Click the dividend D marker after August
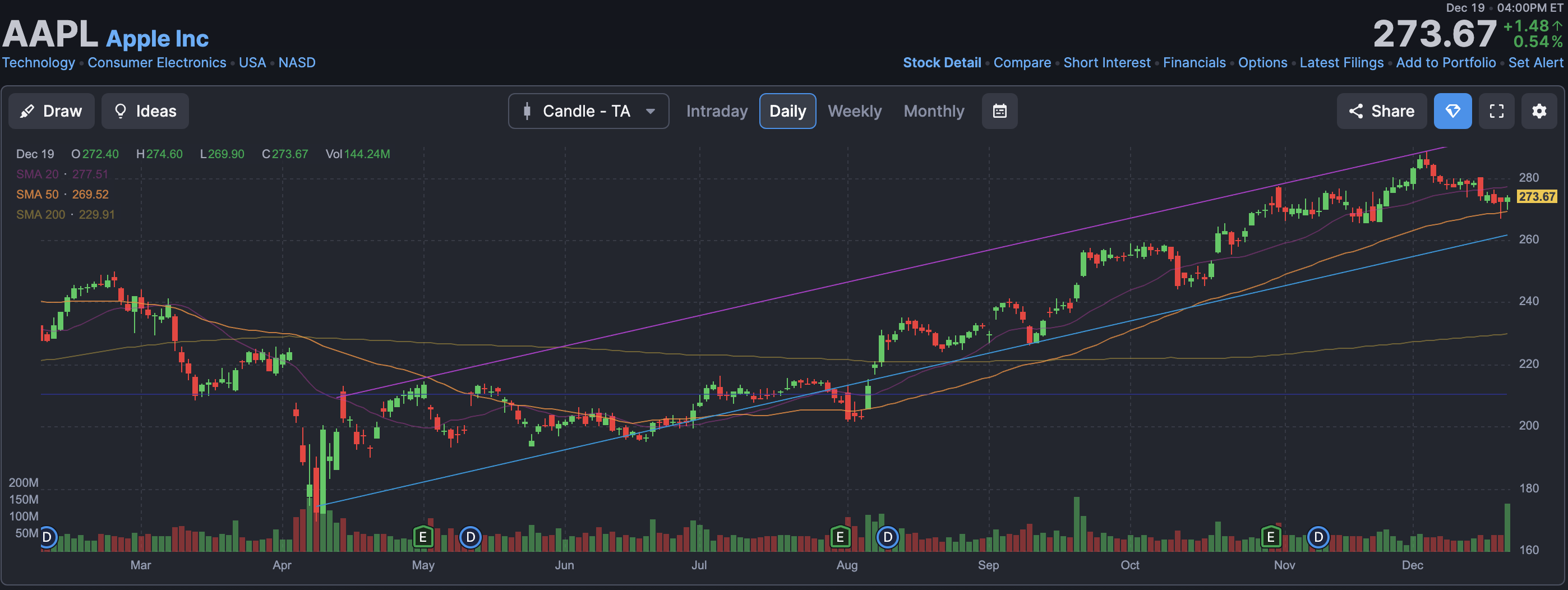This screenshot has height=590, width=1568. point(887,537)
